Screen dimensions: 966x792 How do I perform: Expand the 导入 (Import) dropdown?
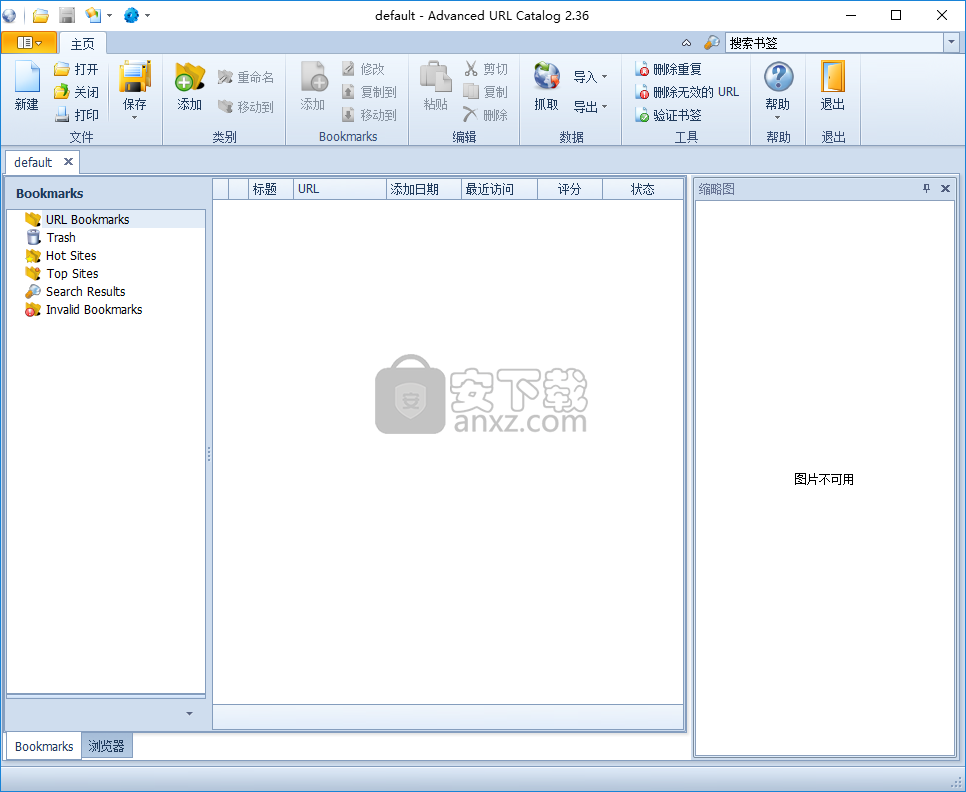point(591,77)
